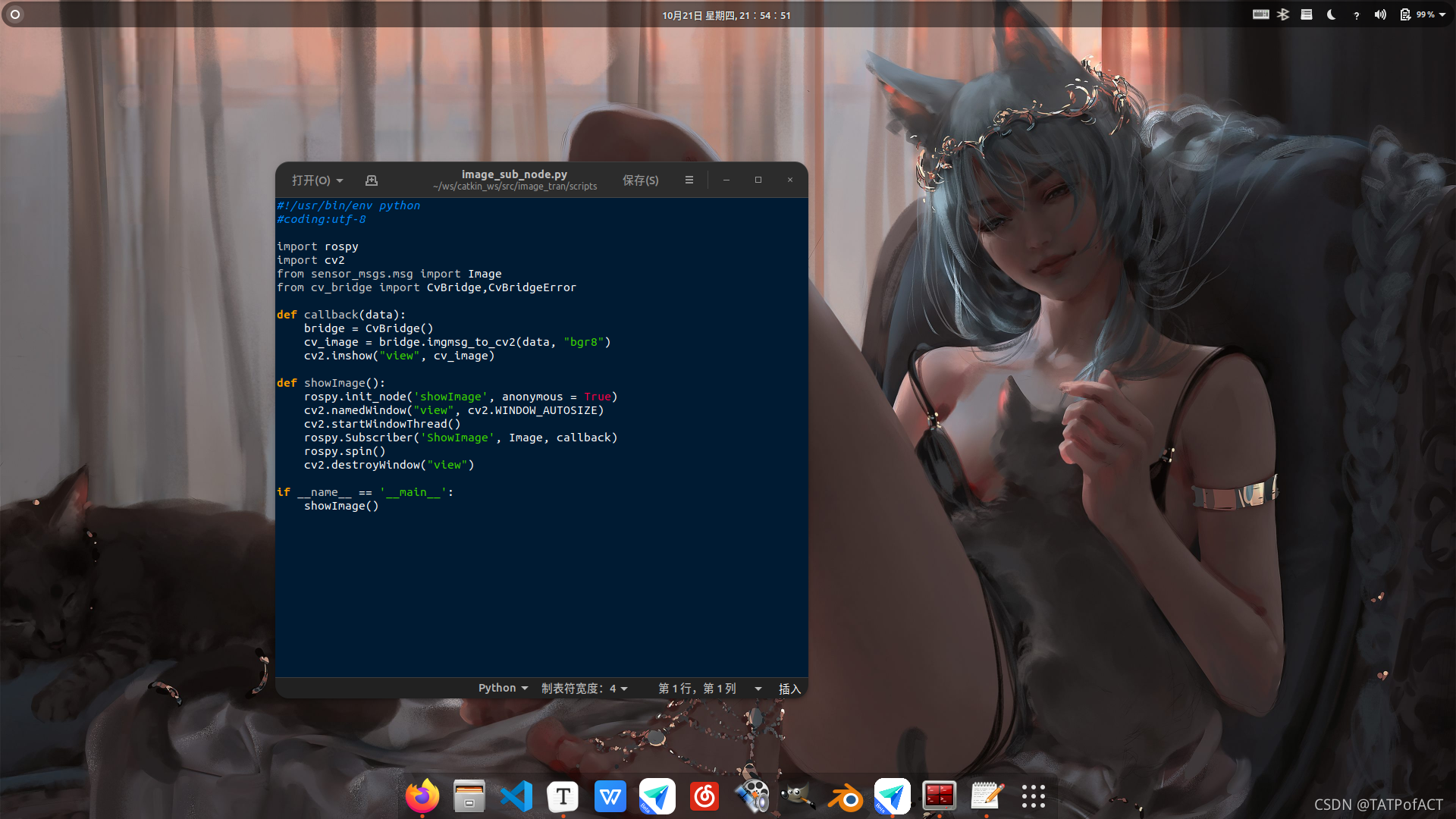Click the 保存(S) save button
Viewport: 1456px width, 819px height.
[640, 180]
